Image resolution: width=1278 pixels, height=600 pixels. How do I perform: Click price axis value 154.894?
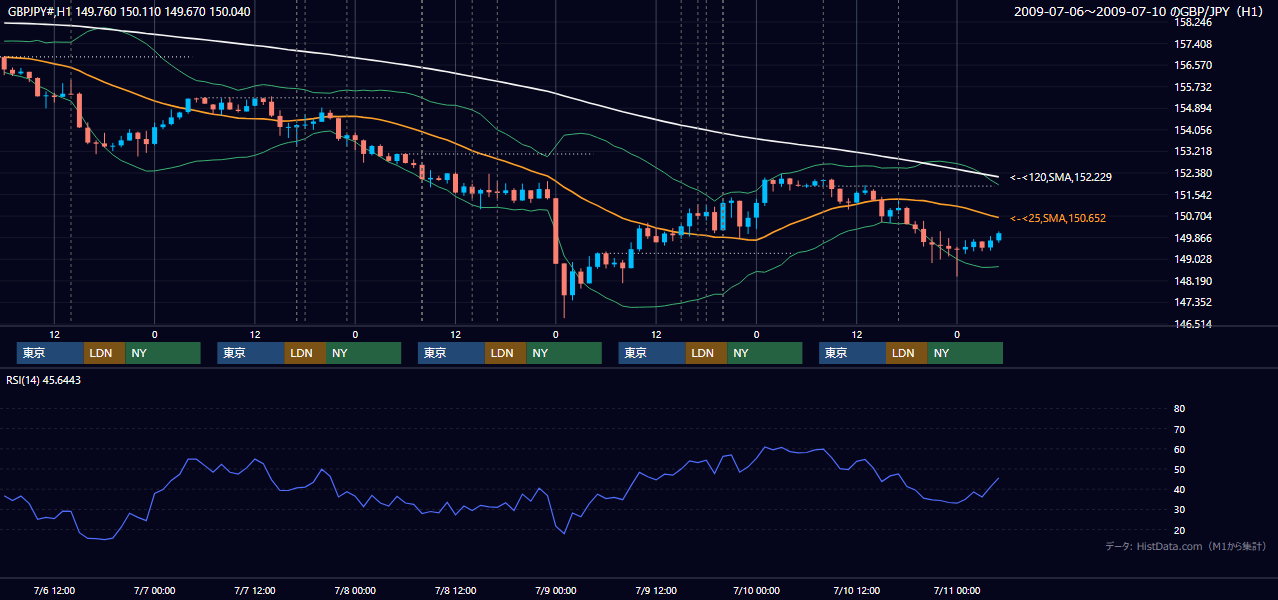point(1195,108)
